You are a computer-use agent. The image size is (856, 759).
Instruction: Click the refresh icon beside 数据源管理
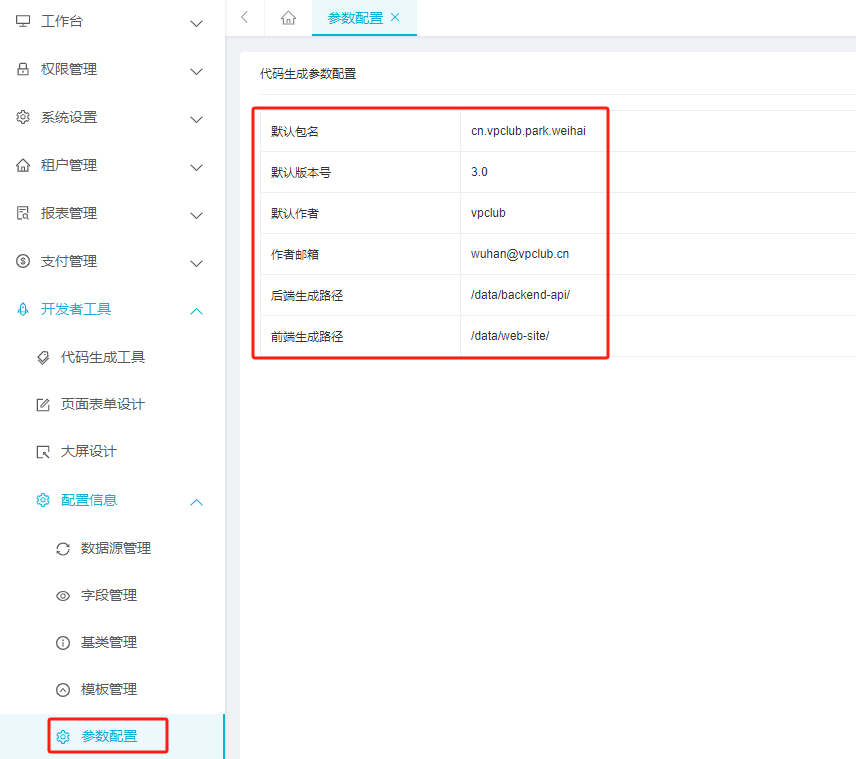(x=63, y=549)
